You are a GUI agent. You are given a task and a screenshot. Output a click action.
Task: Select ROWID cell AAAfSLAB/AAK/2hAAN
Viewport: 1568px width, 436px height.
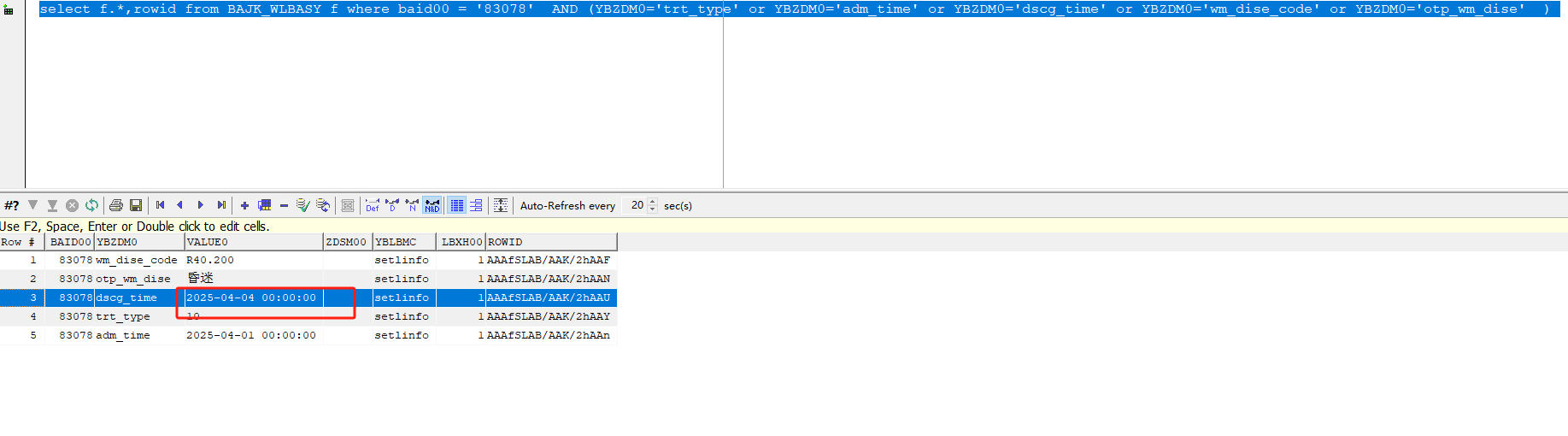(x=551, y=279)
